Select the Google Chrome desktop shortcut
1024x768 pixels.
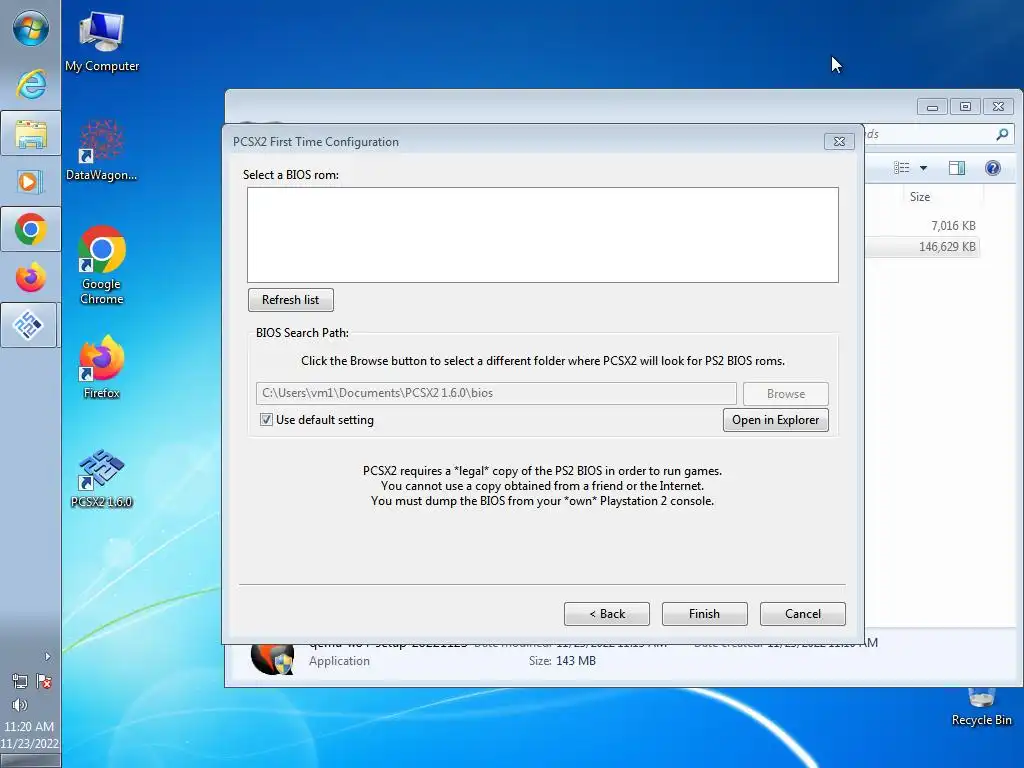click(102, 264)
